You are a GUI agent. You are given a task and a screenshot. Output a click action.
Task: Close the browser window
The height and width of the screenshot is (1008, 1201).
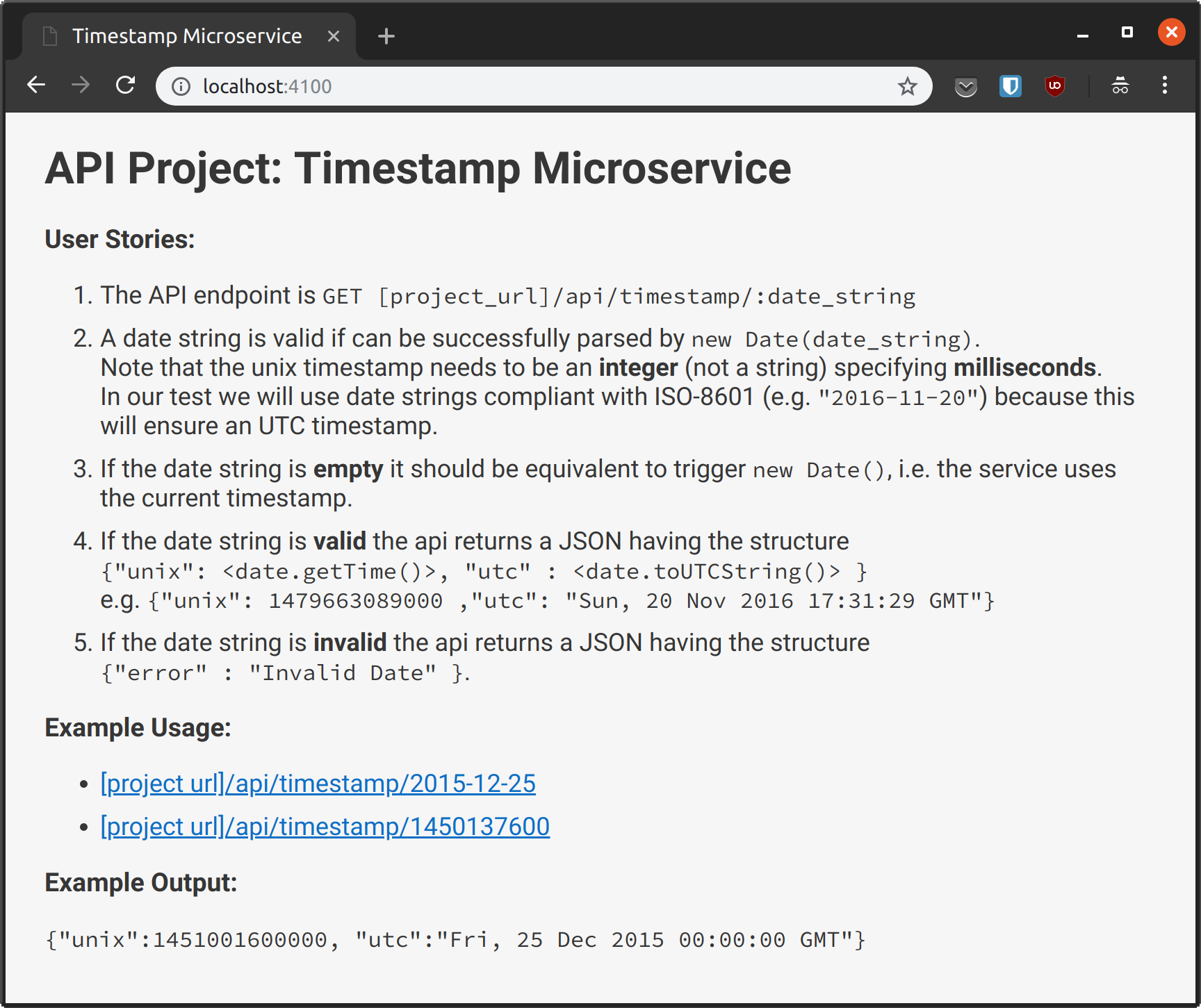(1171, 33)
